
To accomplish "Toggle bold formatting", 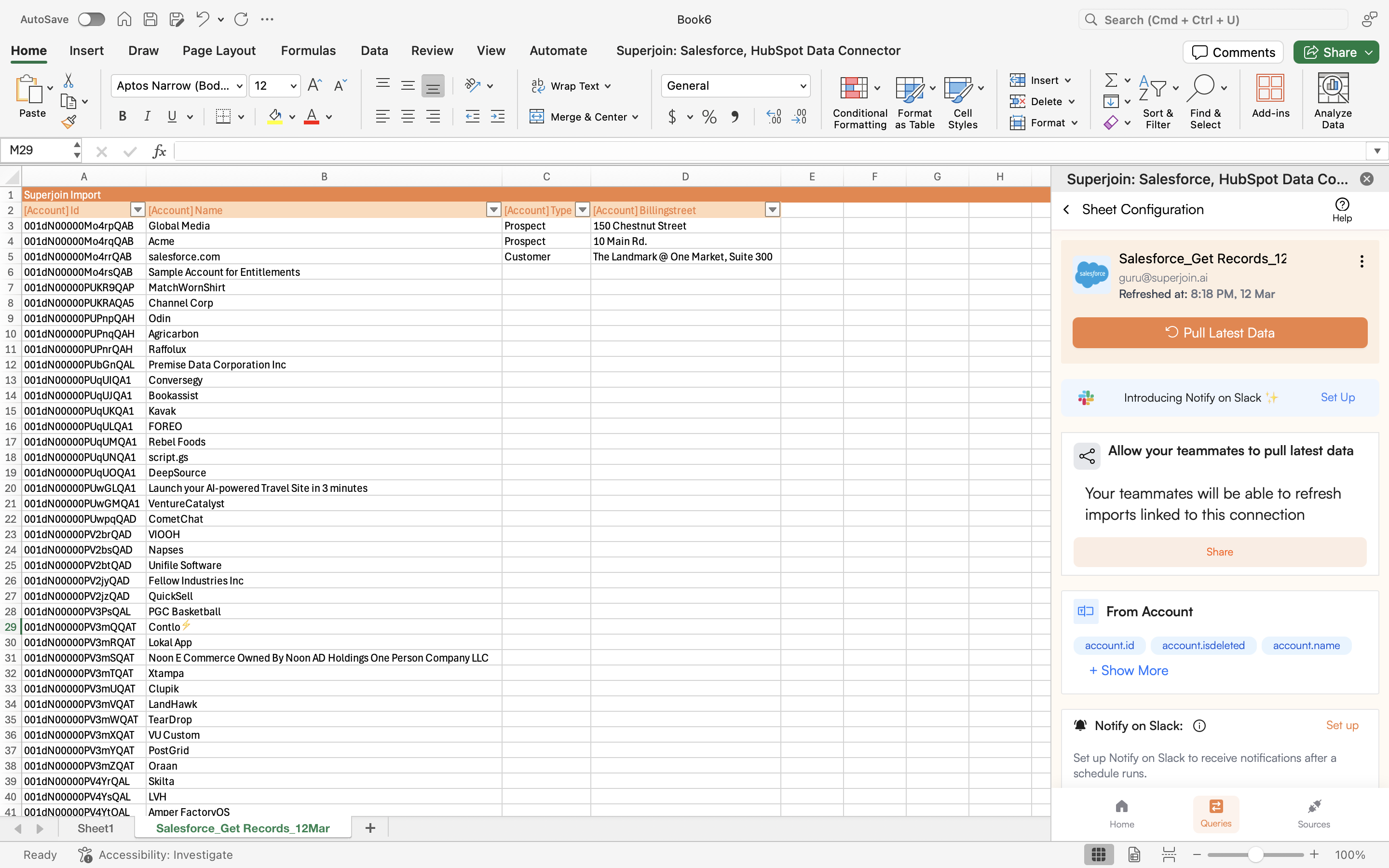I will pyautogui.click(x=122, y=117).
